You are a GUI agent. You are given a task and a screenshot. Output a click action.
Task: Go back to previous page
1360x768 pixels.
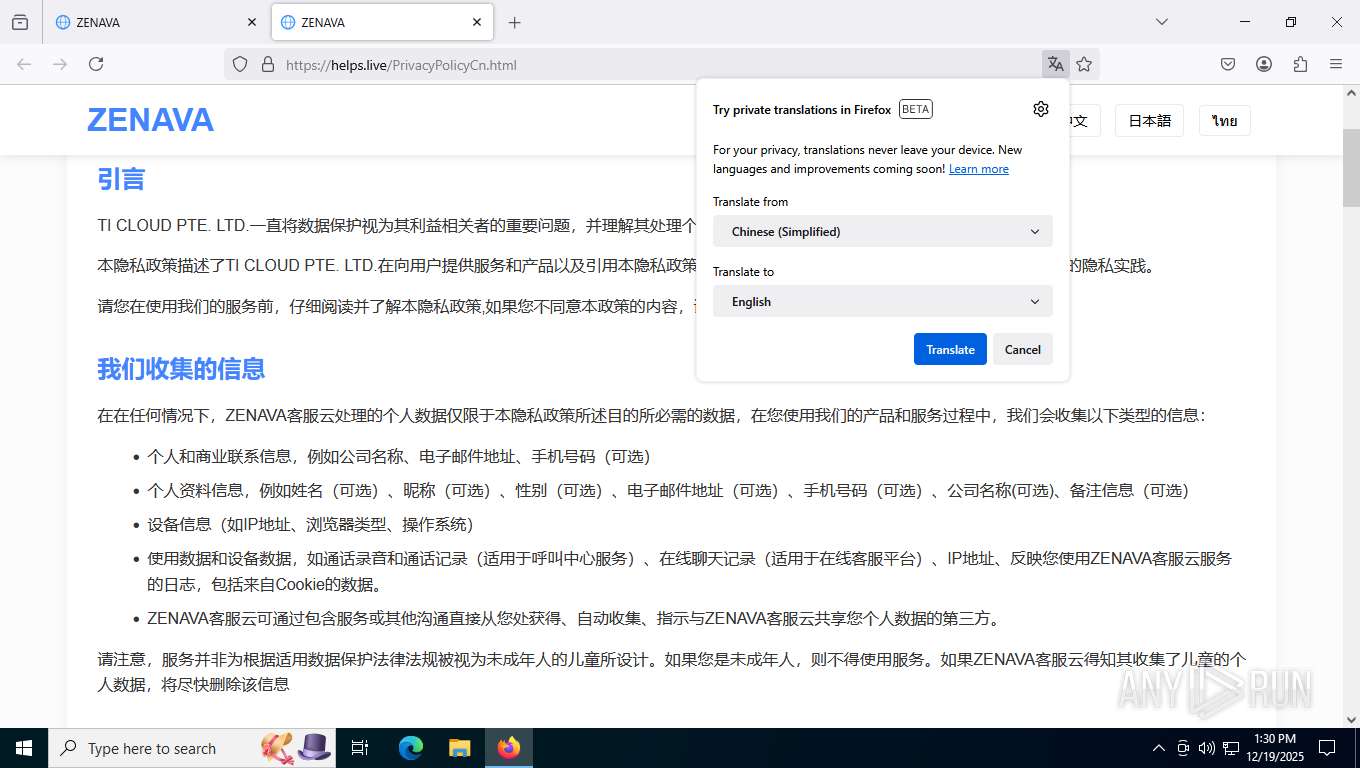pyautogui.click(x=24, y=64)
